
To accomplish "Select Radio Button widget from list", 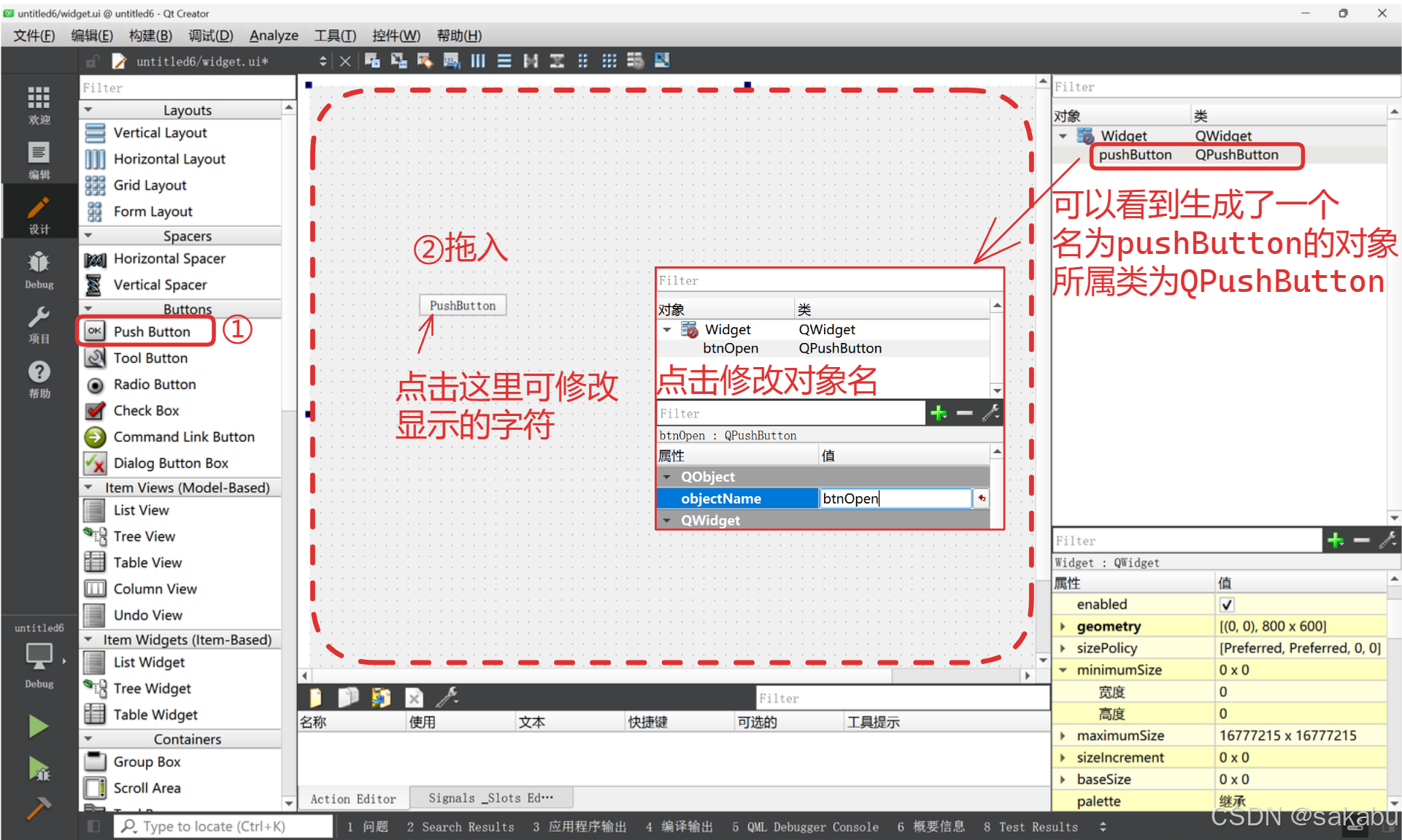I will click(154, 385).
